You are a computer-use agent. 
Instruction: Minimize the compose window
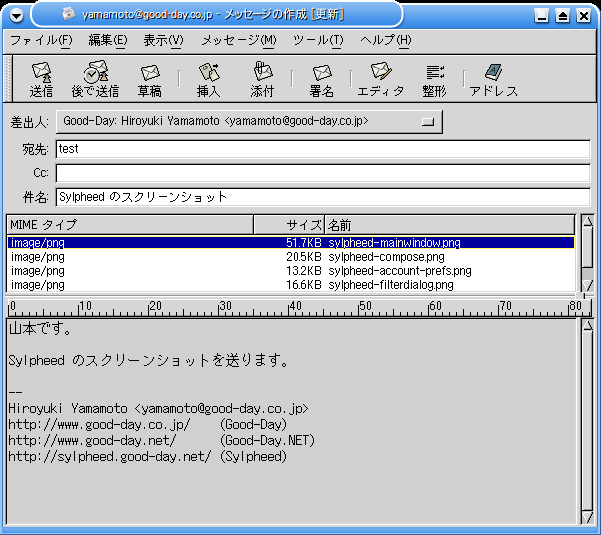coord(541,16)
